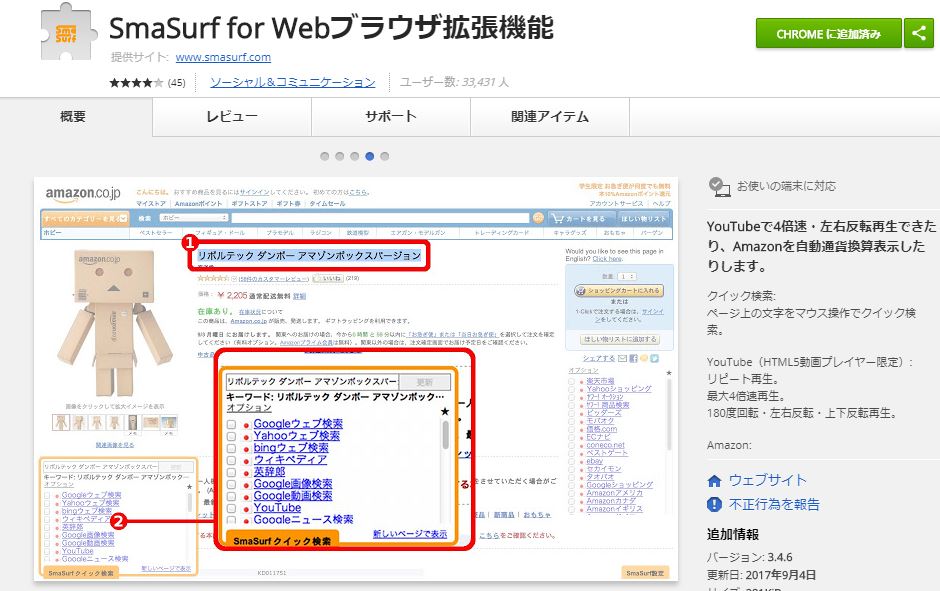Click the ユーザー数: 33,431 人 text
Viewport: 940px width, 591px height.
click(454, 82)
